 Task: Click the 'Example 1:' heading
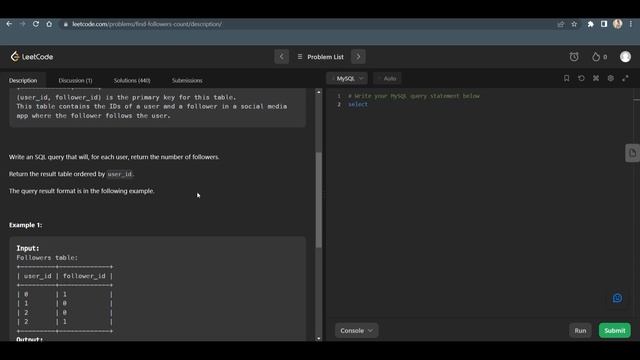[25, 225]
